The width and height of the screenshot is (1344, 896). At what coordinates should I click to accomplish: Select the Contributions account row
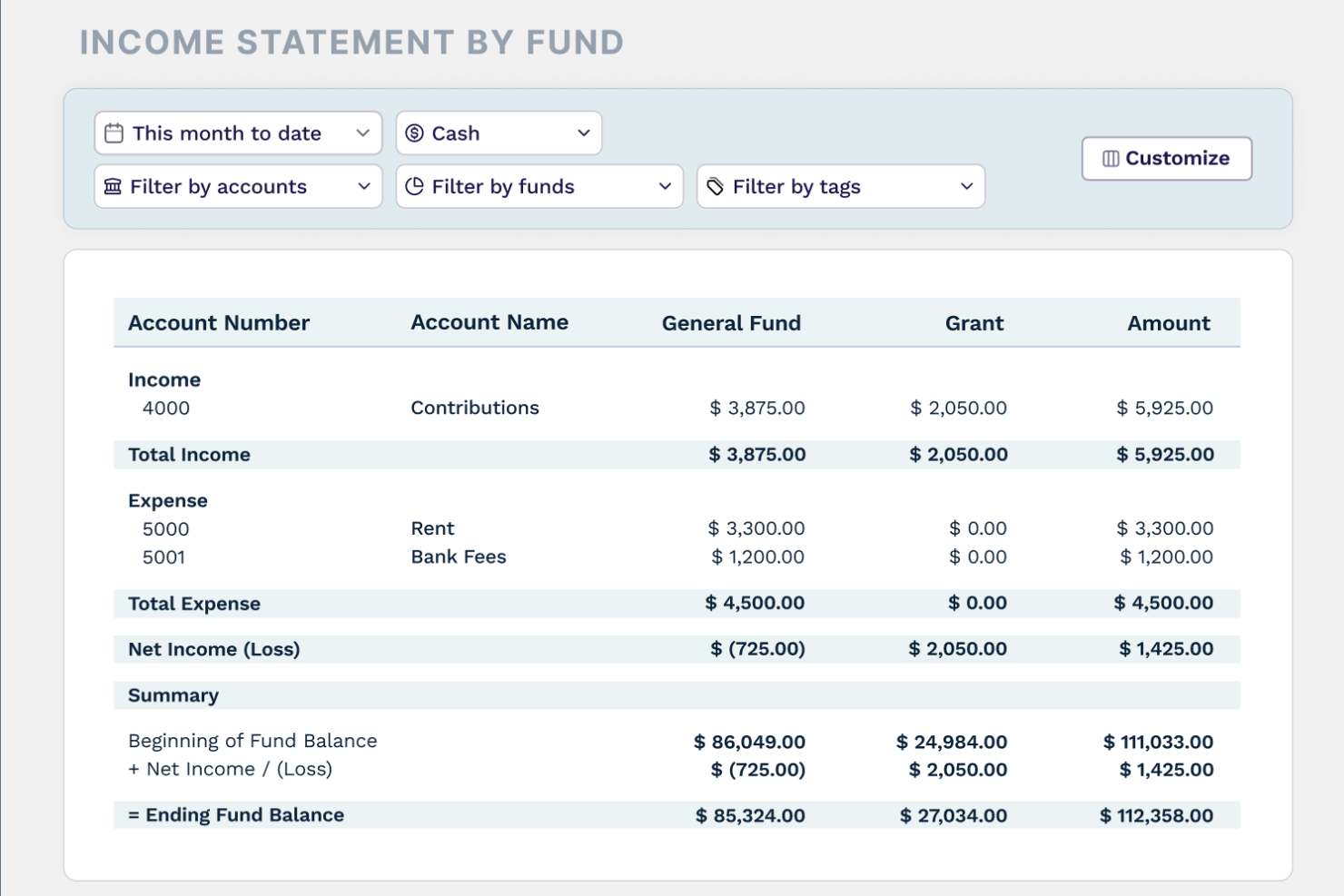[474, 408]
